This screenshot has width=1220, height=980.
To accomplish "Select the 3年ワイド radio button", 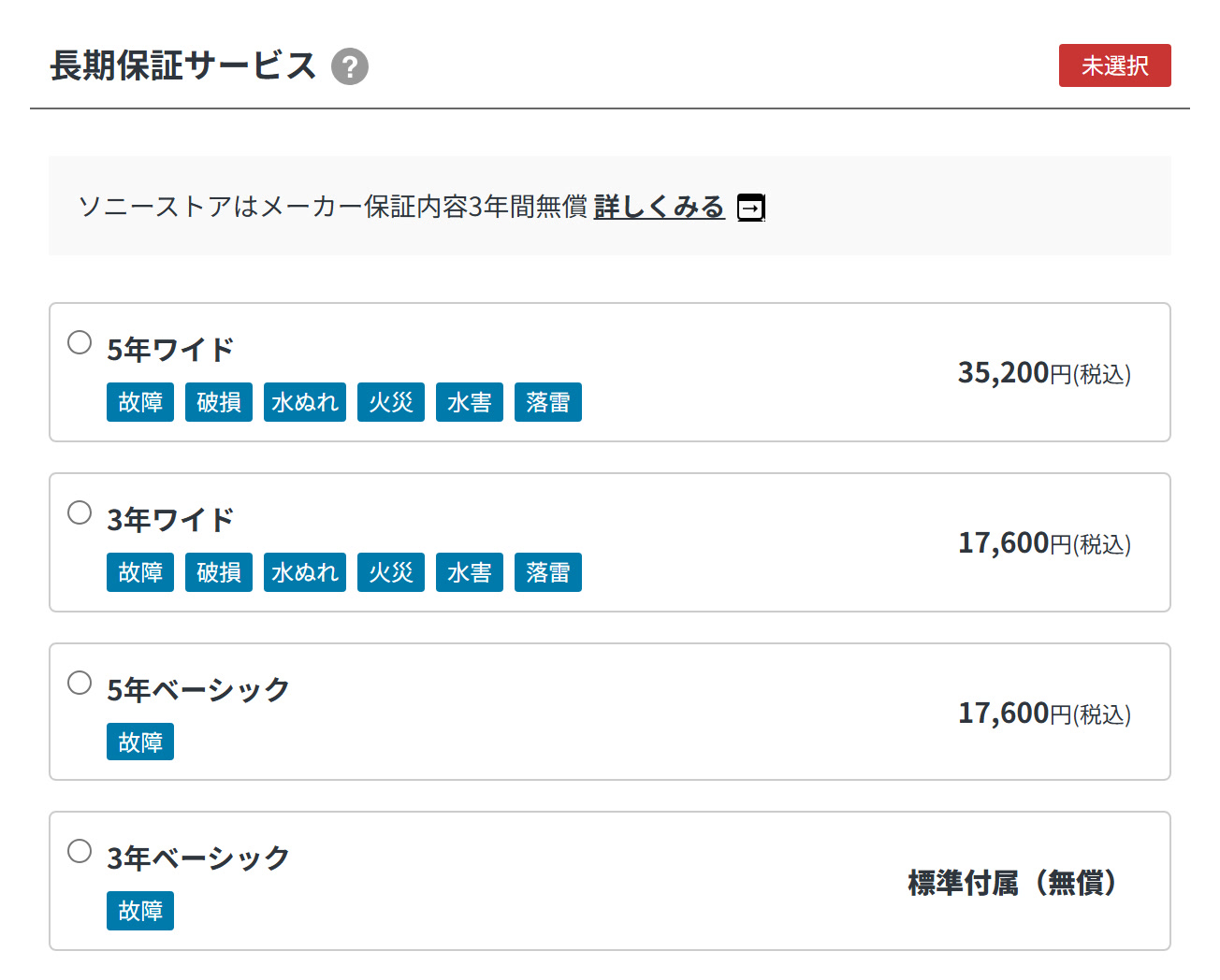I will click(80, 512).
